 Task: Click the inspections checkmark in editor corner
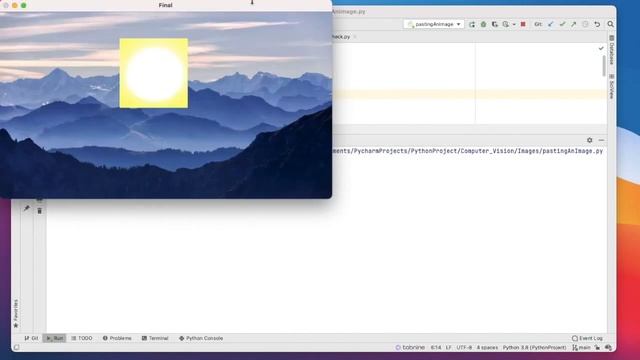(601, 48)
